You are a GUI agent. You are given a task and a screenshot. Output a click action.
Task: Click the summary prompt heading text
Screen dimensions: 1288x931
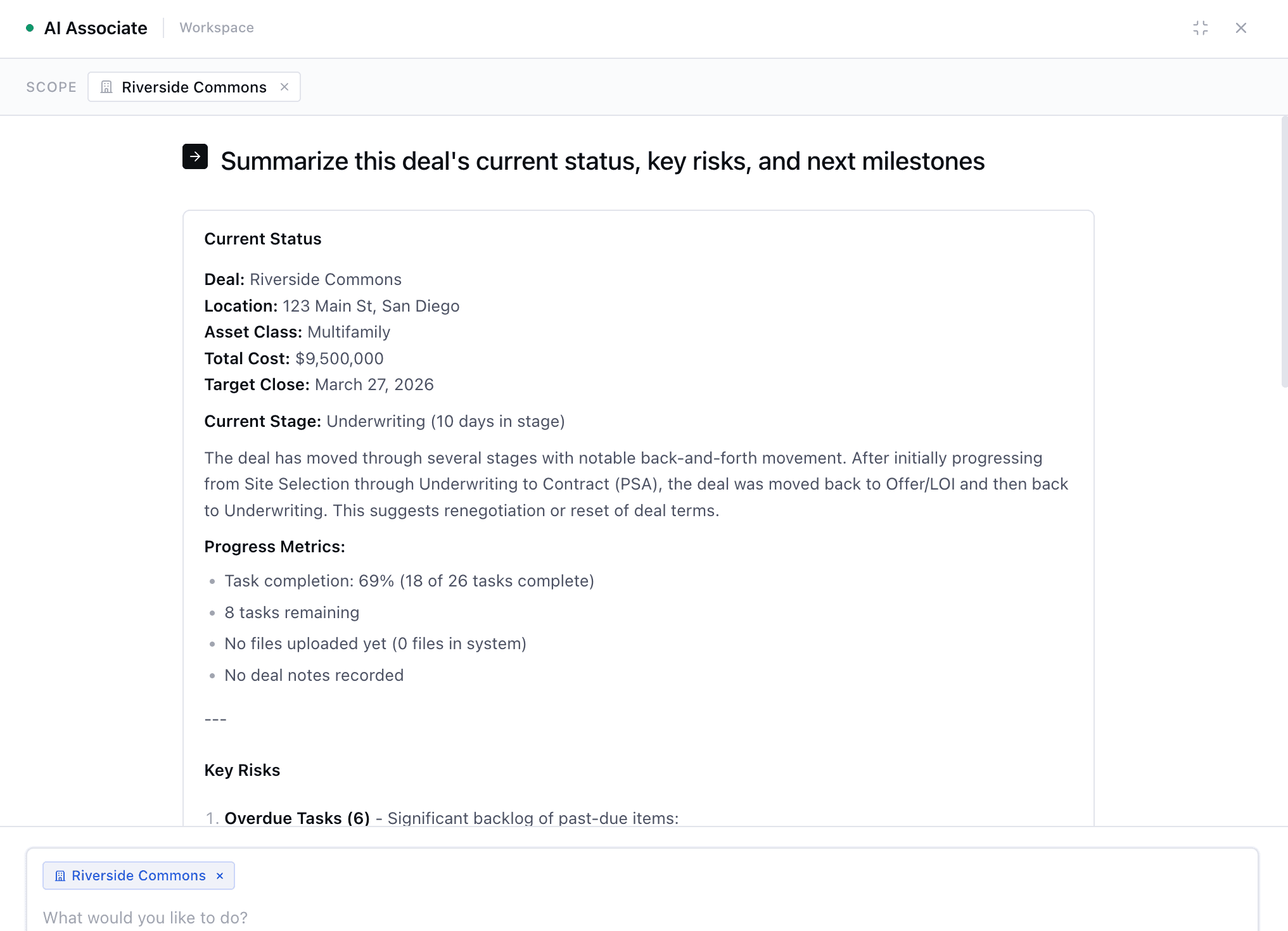coord(602,161)
